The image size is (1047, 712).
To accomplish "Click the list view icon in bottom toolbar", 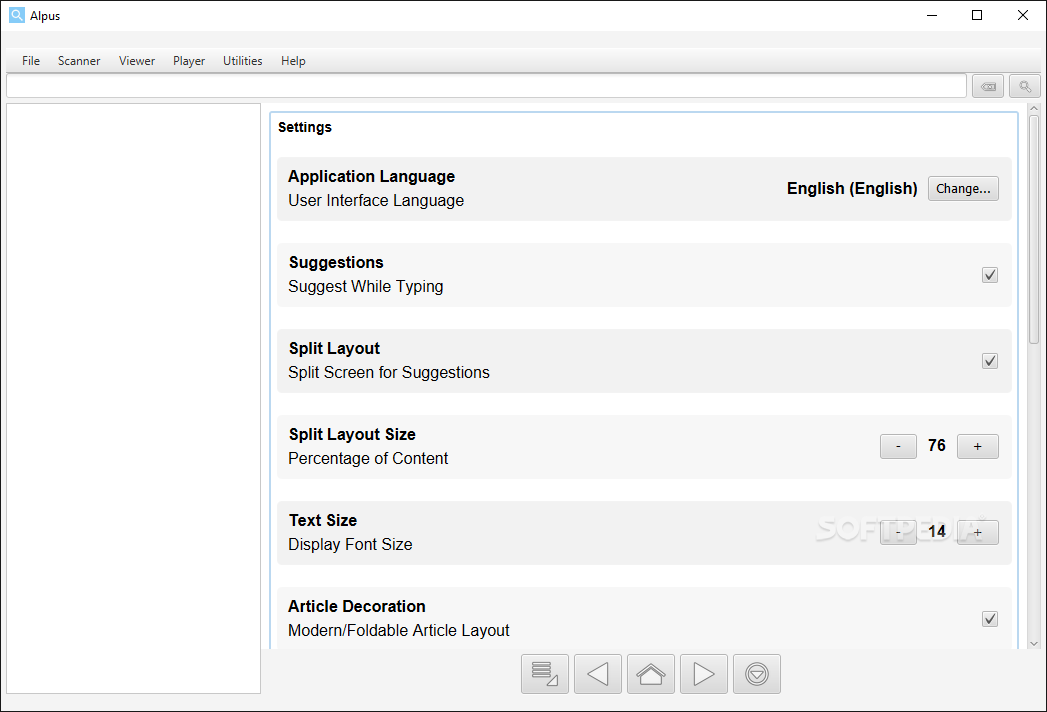I will [x=545, y=674].
